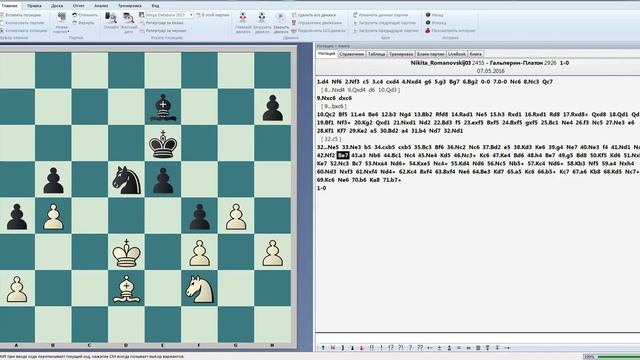Open the Вид ribbon tab
The image size is (640, 360).
click(155, 6)
